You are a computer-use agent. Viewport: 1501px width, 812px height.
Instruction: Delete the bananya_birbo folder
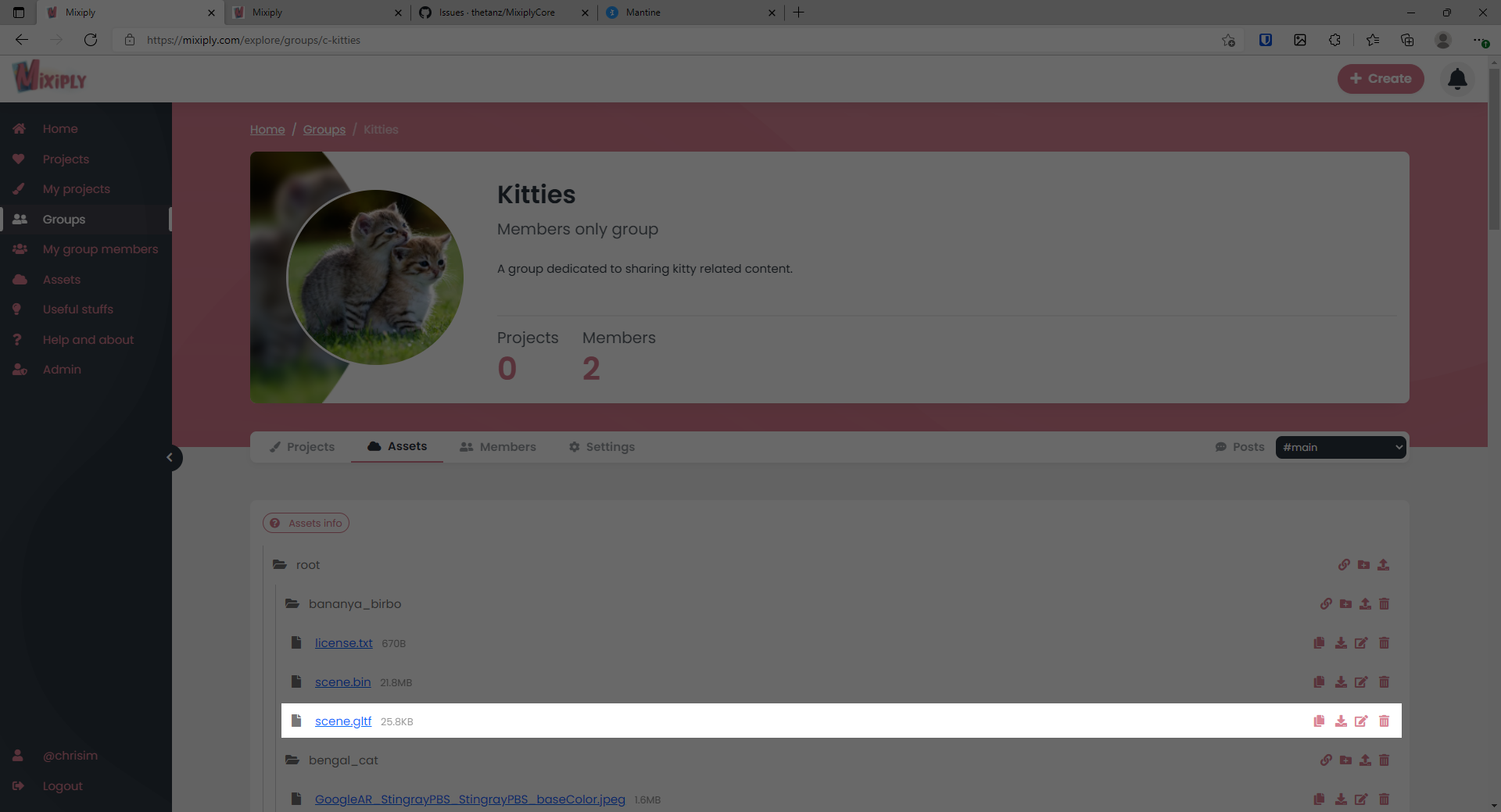coord(1384,603)
